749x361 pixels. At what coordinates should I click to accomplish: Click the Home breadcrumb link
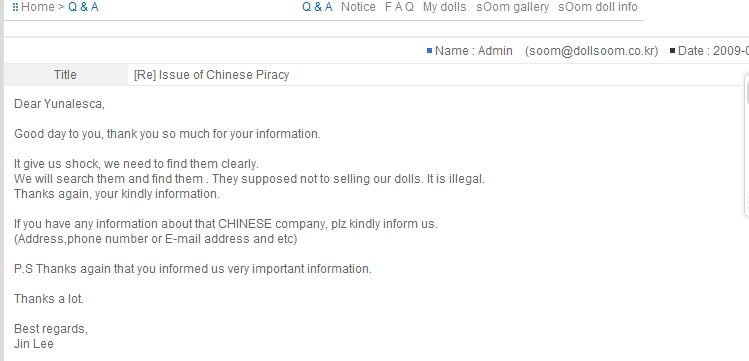pos(38,7)
